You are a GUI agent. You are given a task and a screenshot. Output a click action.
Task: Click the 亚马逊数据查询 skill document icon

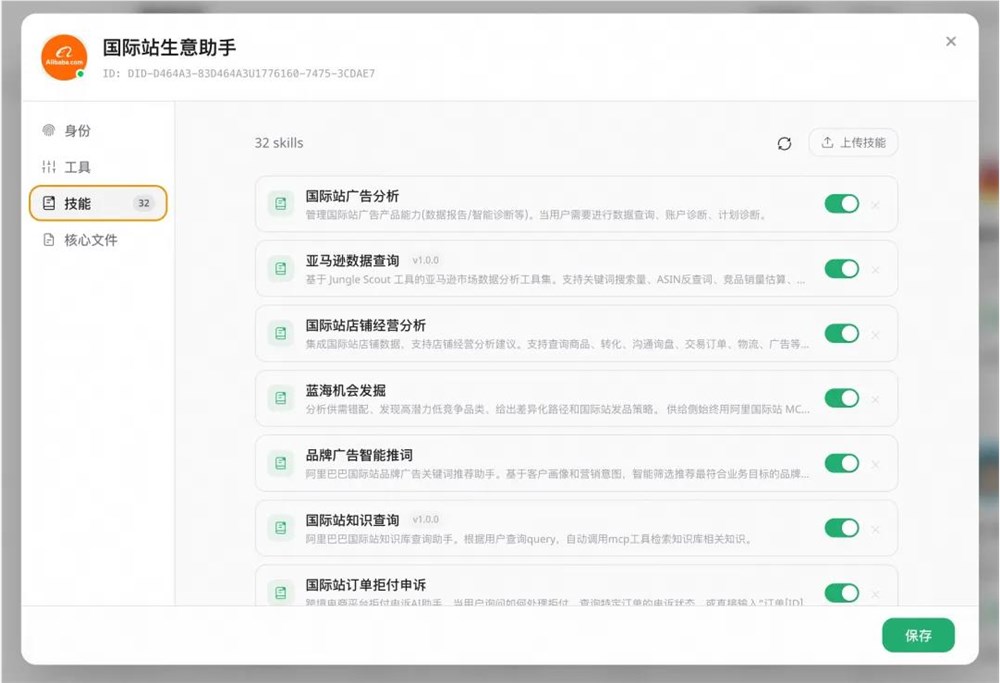click(x=281, y=269)
